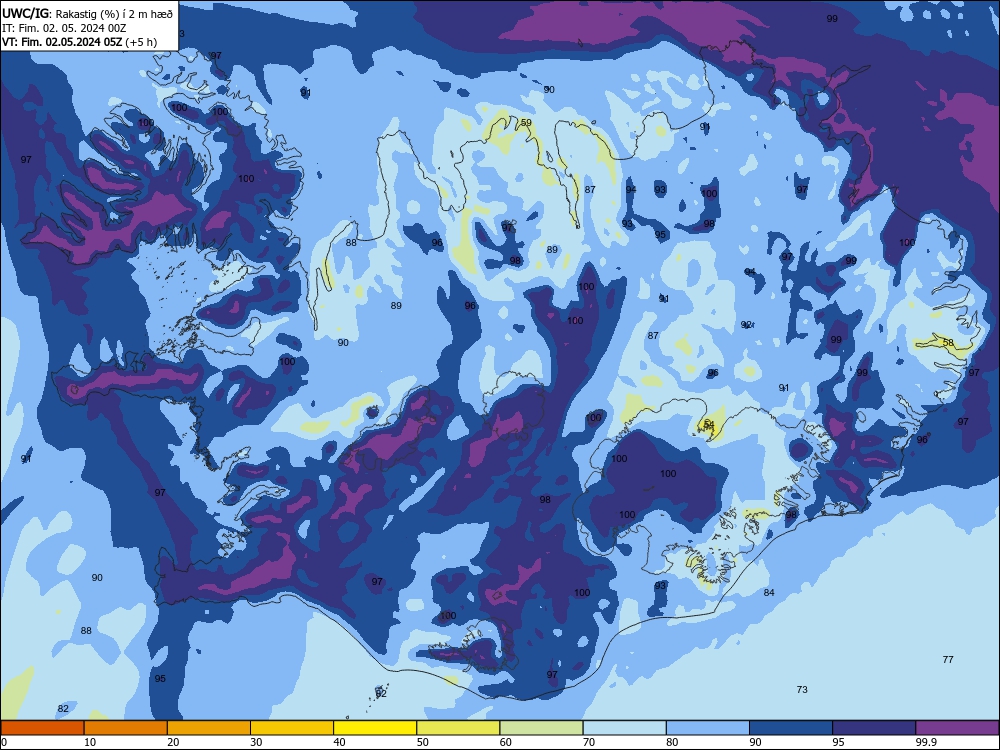Click the '50' legend scale label
The height and width of the screenshot is (750, 1000).
pos(422,742)
